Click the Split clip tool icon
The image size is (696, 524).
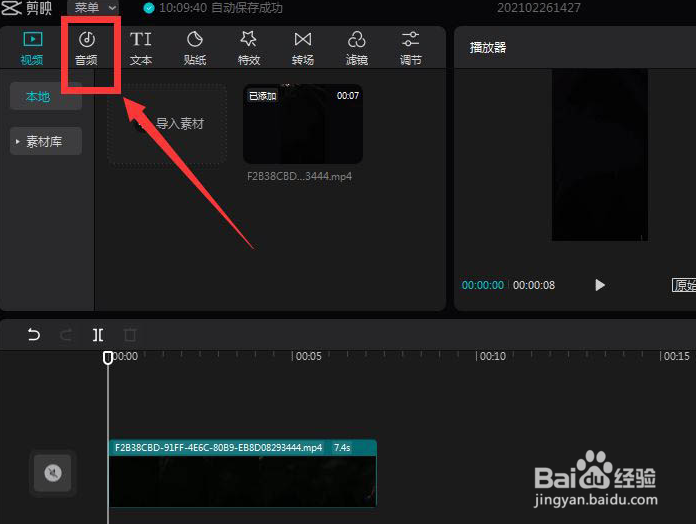[x=98, y=335]
